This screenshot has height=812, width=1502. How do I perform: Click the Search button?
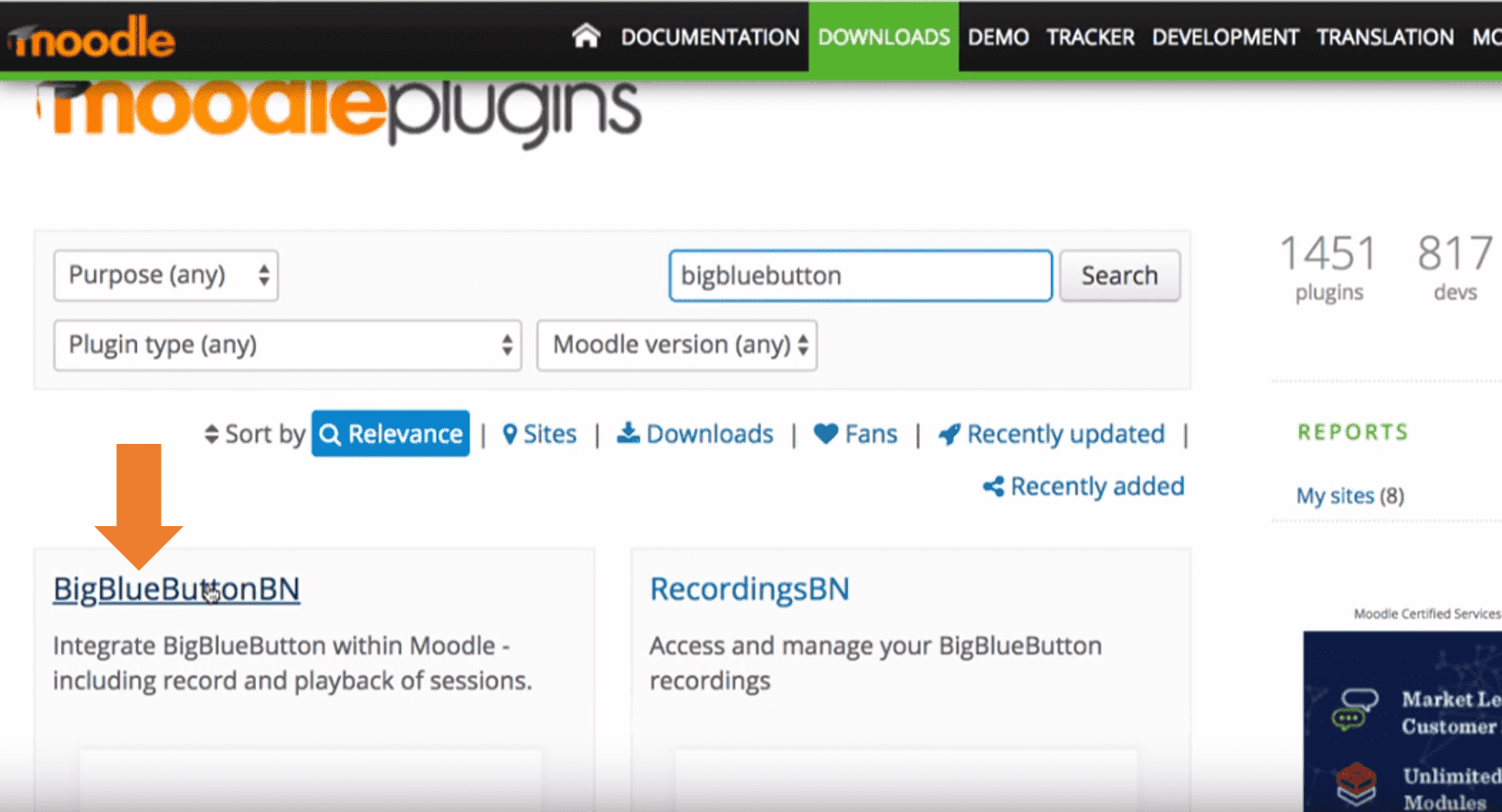tap(1120, 275)
